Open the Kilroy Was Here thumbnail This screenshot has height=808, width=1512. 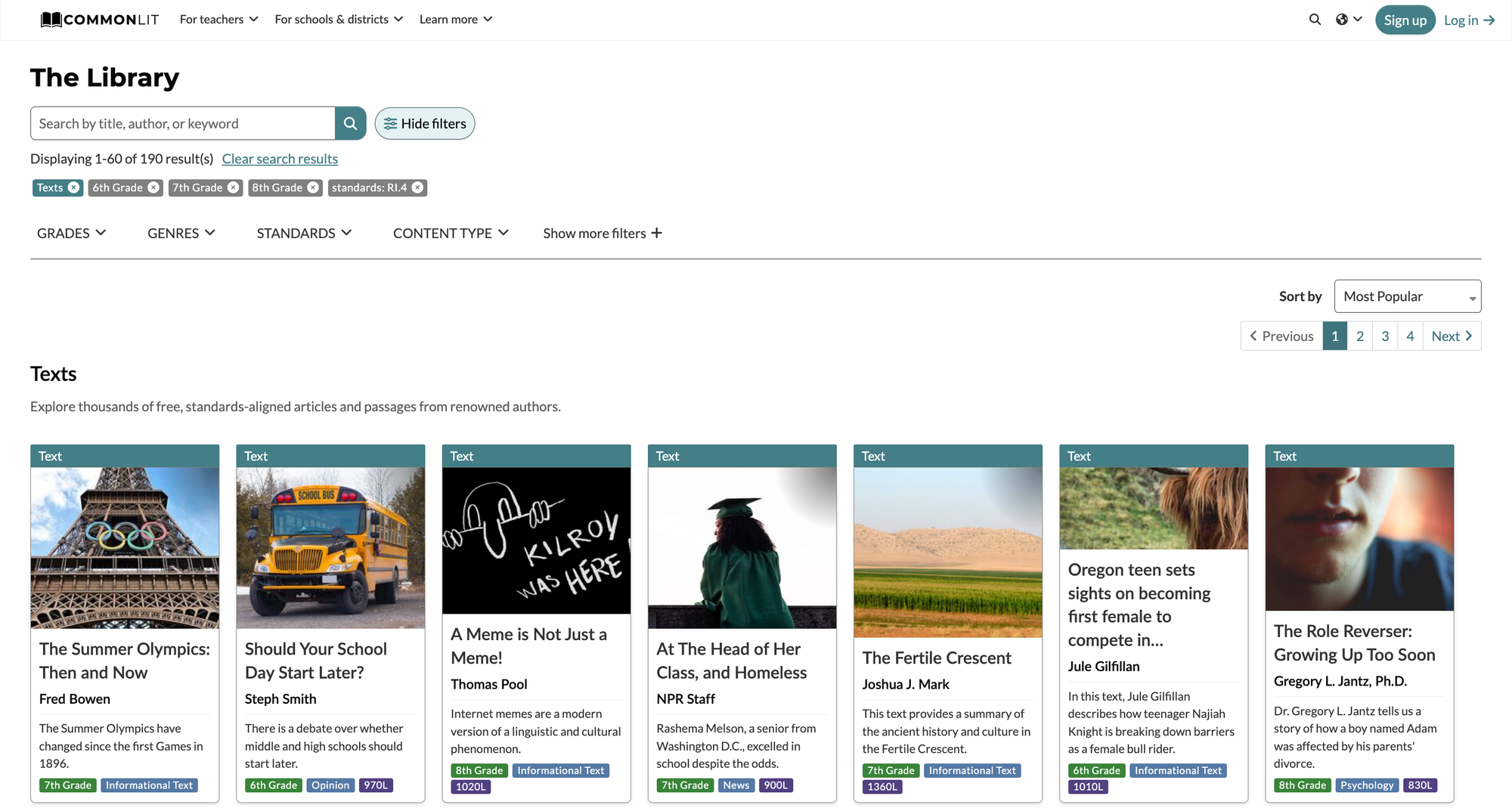536,540
